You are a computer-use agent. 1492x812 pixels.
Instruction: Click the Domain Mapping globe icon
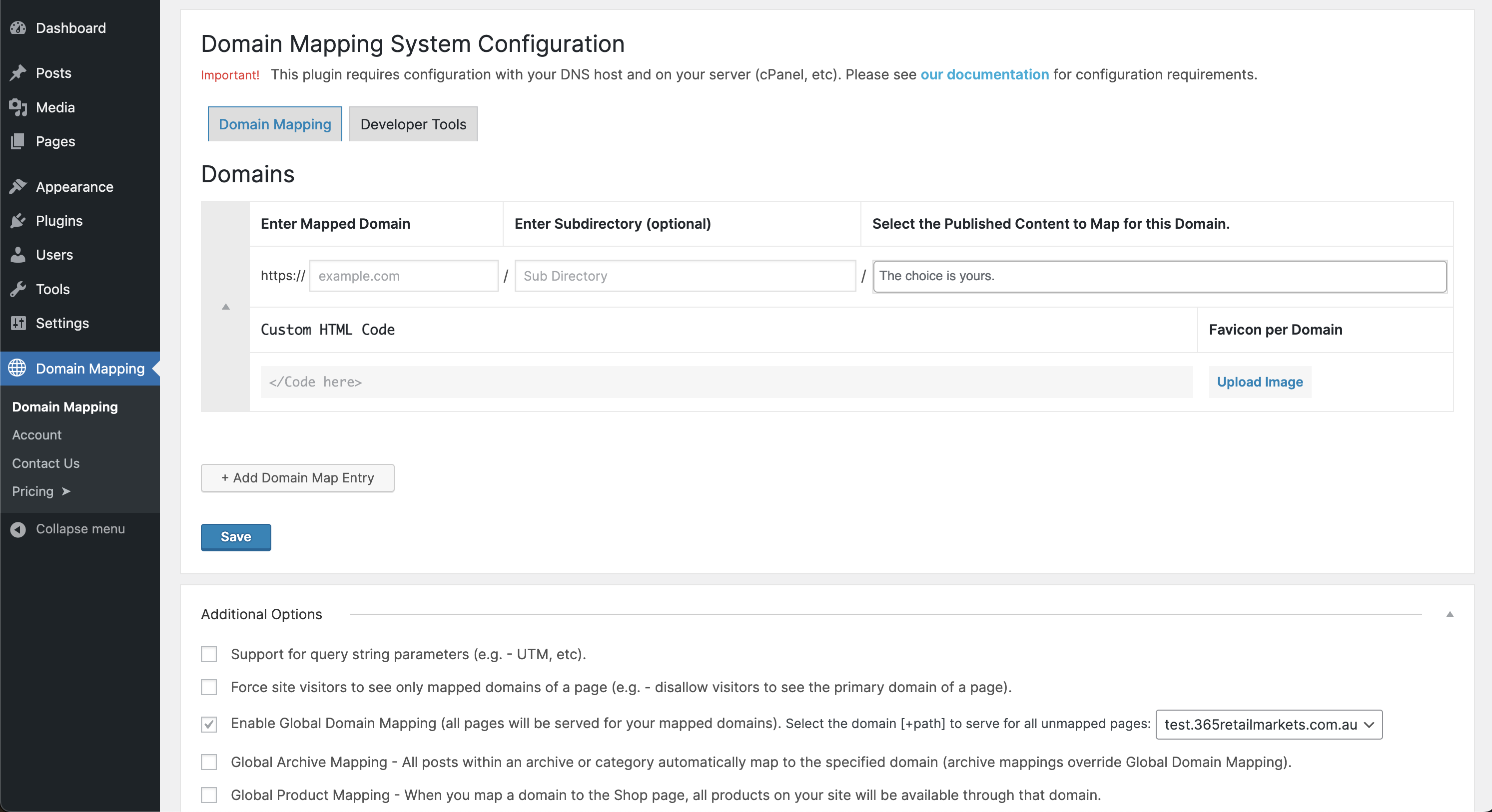point(18,369)
